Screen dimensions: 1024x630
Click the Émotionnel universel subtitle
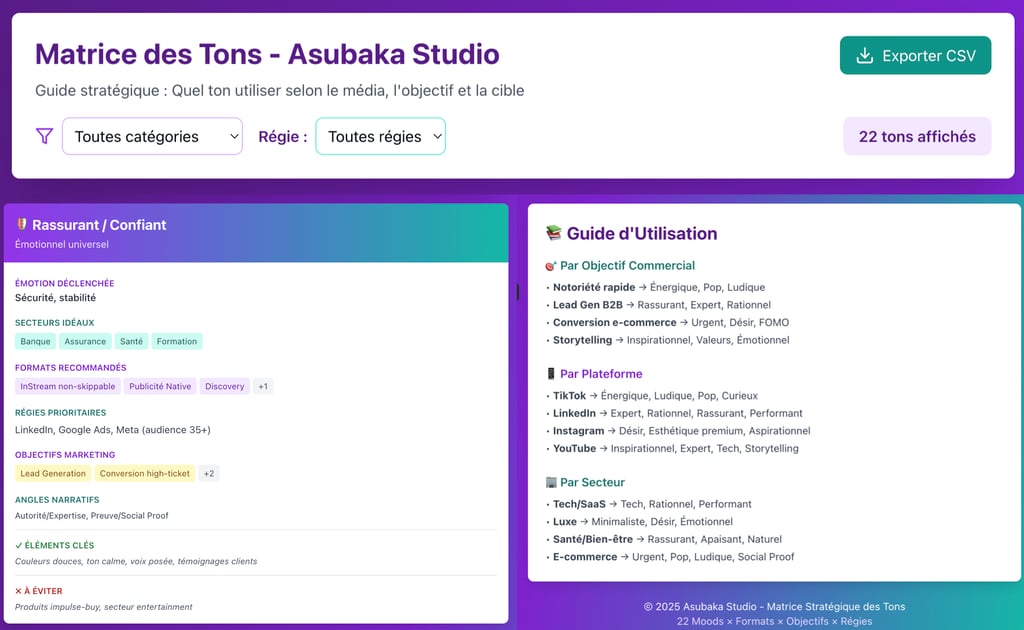pos(62,244)
